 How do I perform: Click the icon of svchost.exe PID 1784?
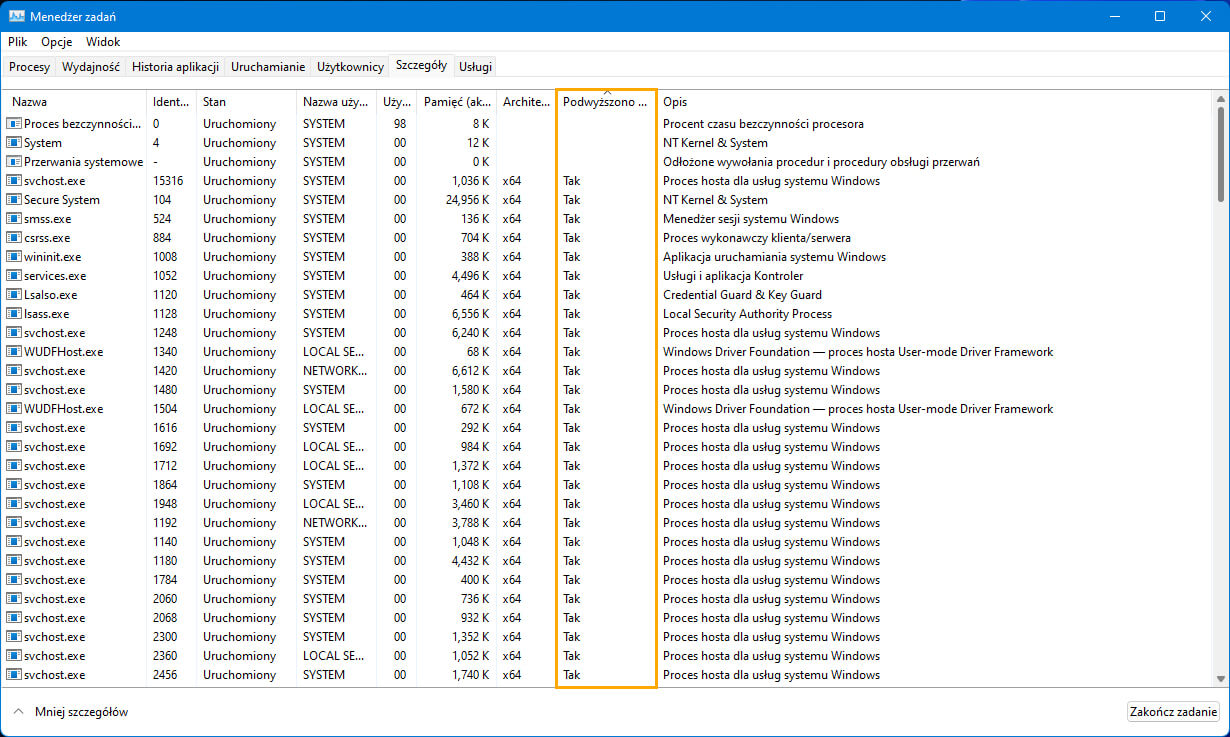(14, 580)
